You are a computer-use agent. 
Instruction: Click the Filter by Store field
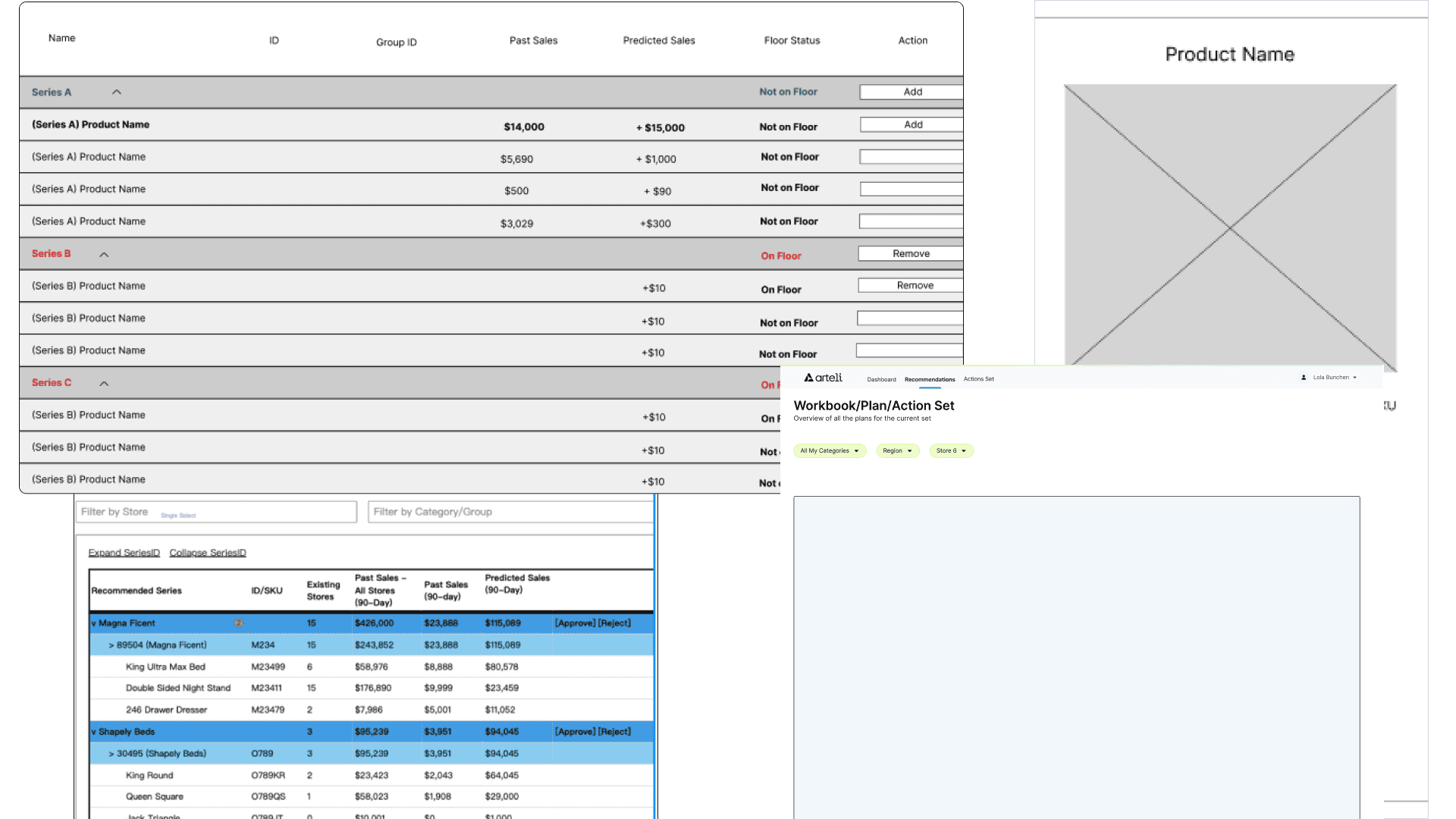[x=216, y=512]
